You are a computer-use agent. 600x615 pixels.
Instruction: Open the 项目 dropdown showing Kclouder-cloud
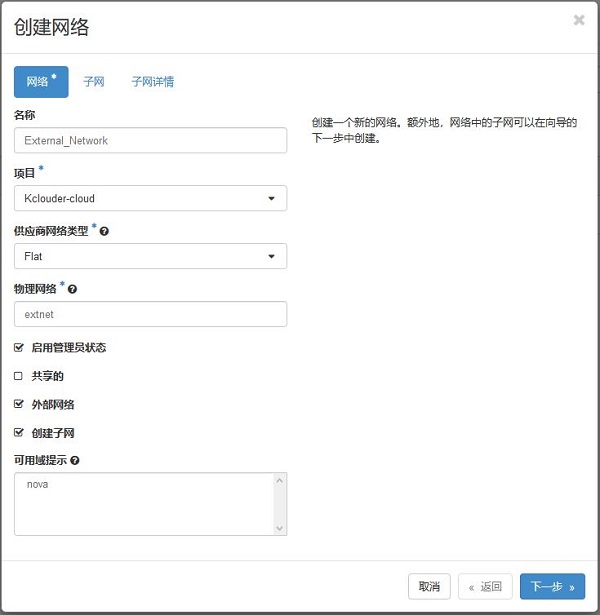[x=151, y=198]
